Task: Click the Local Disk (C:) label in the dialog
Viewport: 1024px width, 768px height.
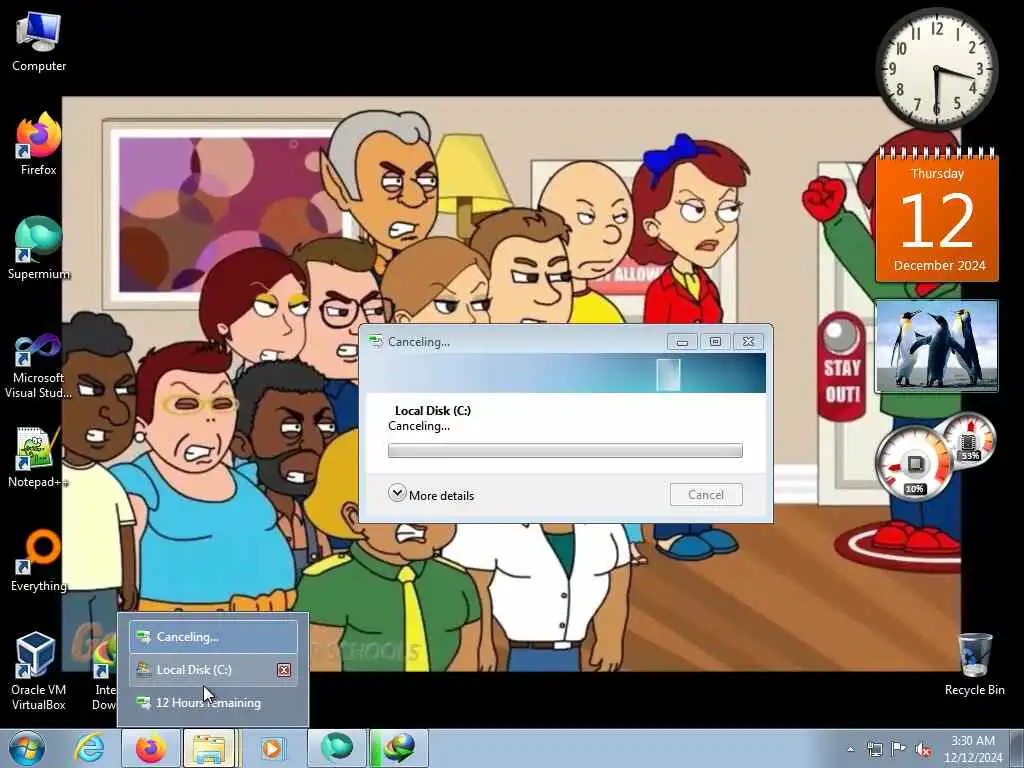Action: click(x=433, y=411)
